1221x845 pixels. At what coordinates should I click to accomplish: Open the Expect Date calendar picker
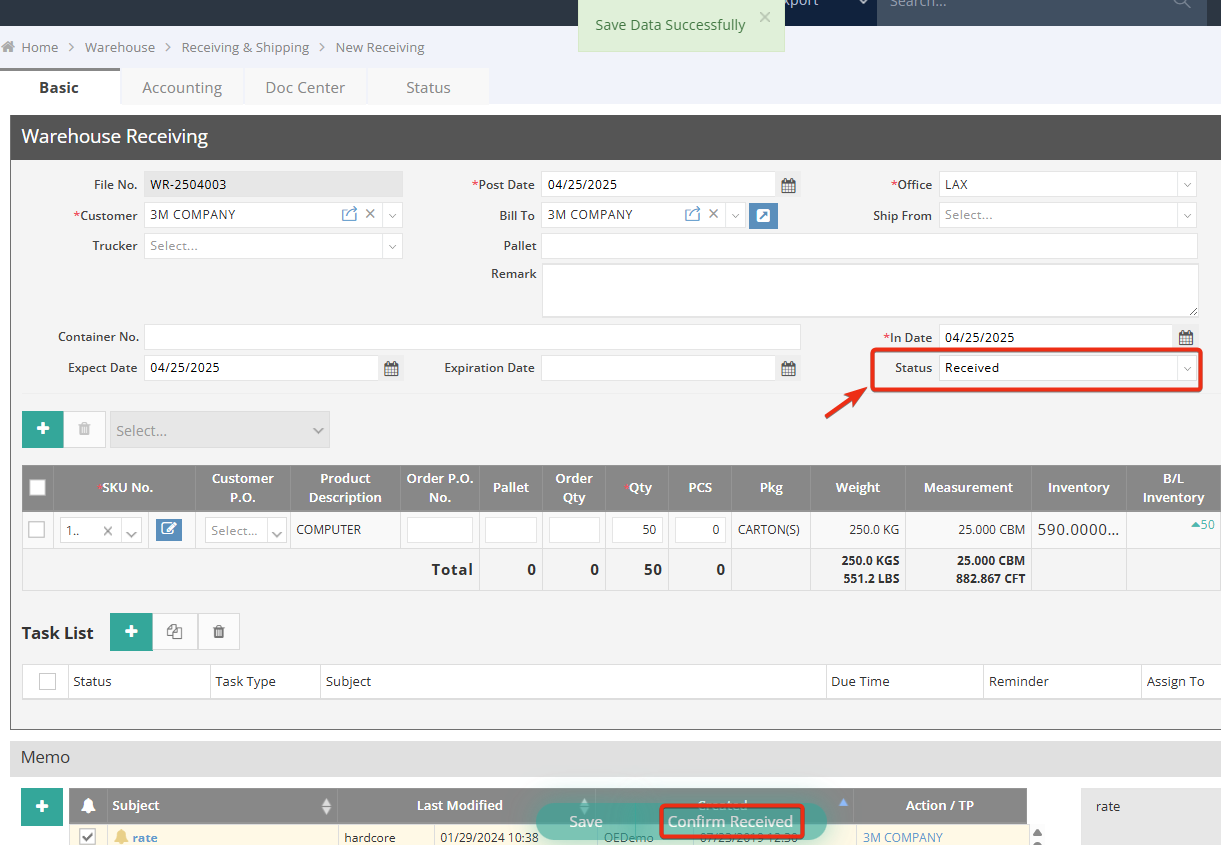(x=391, y=368)
